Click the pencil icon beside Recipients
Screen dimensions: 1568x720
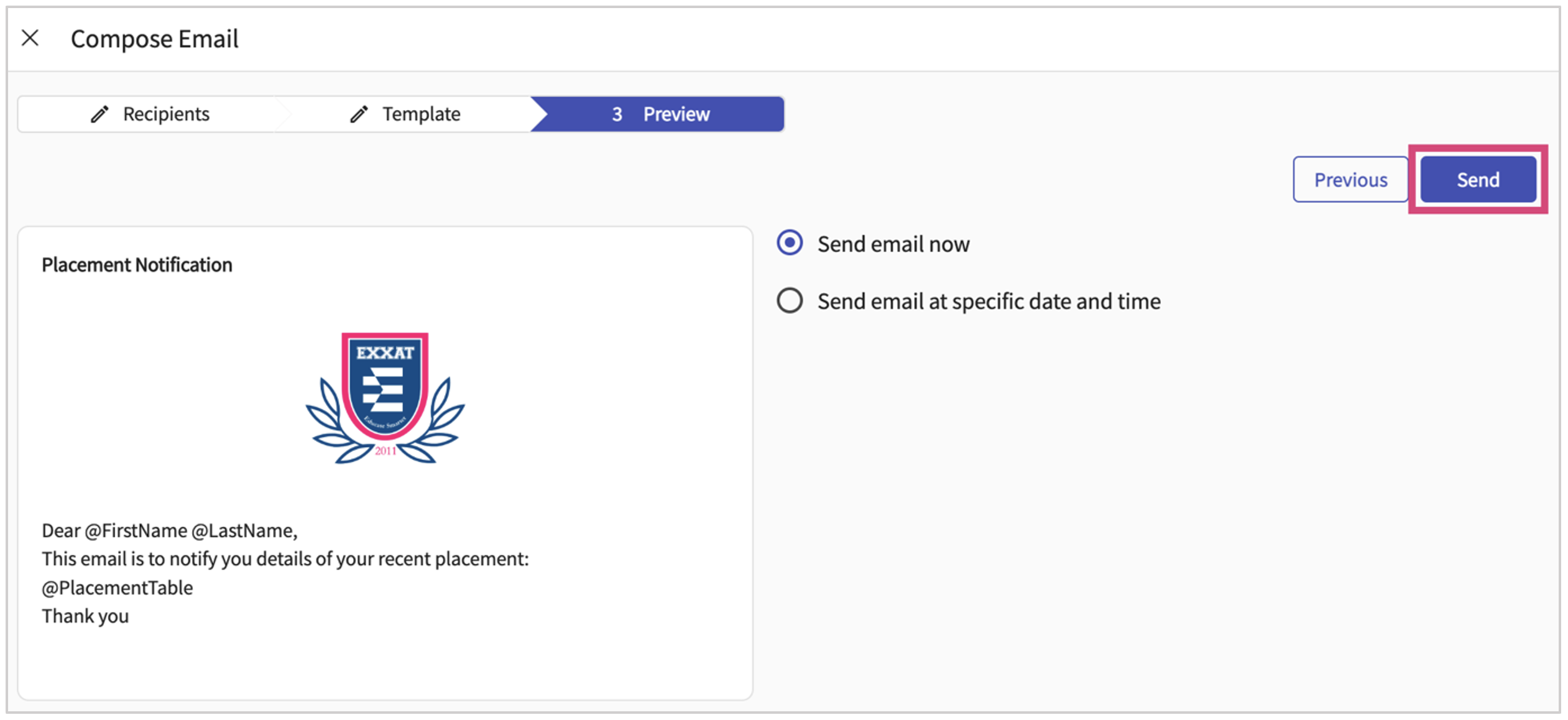click(99, 114)
